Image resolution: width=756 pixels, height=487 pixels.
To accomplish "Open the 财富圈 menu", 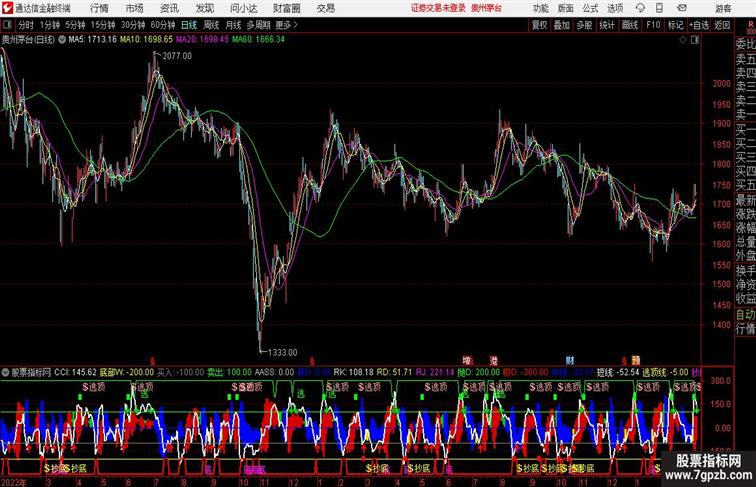I will click(x=286, y=8).
